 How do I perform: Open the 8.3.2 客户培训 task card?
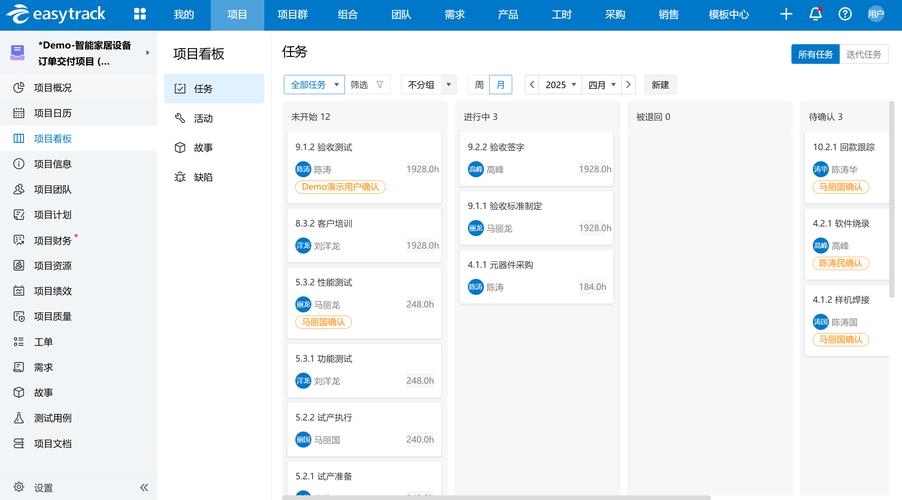coord(364,235)
